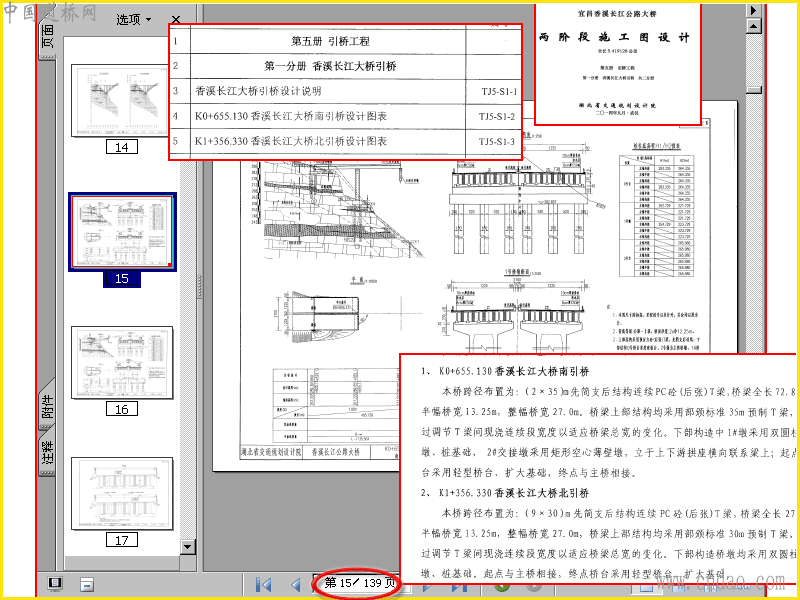Image resolution: width=800 pixels, height=600 pixels.
Task: Click the highlighted page 15 thumbnail
Action: point(122,231)
